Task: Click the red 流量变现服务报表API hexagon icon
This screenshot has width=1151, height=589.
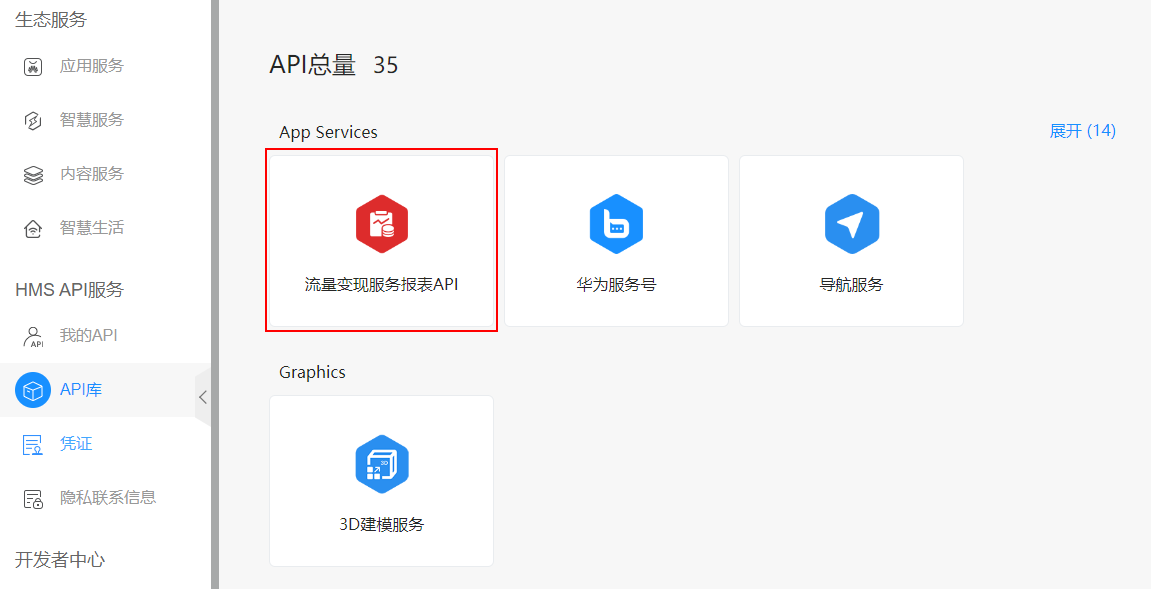Action: pos(382,224)
